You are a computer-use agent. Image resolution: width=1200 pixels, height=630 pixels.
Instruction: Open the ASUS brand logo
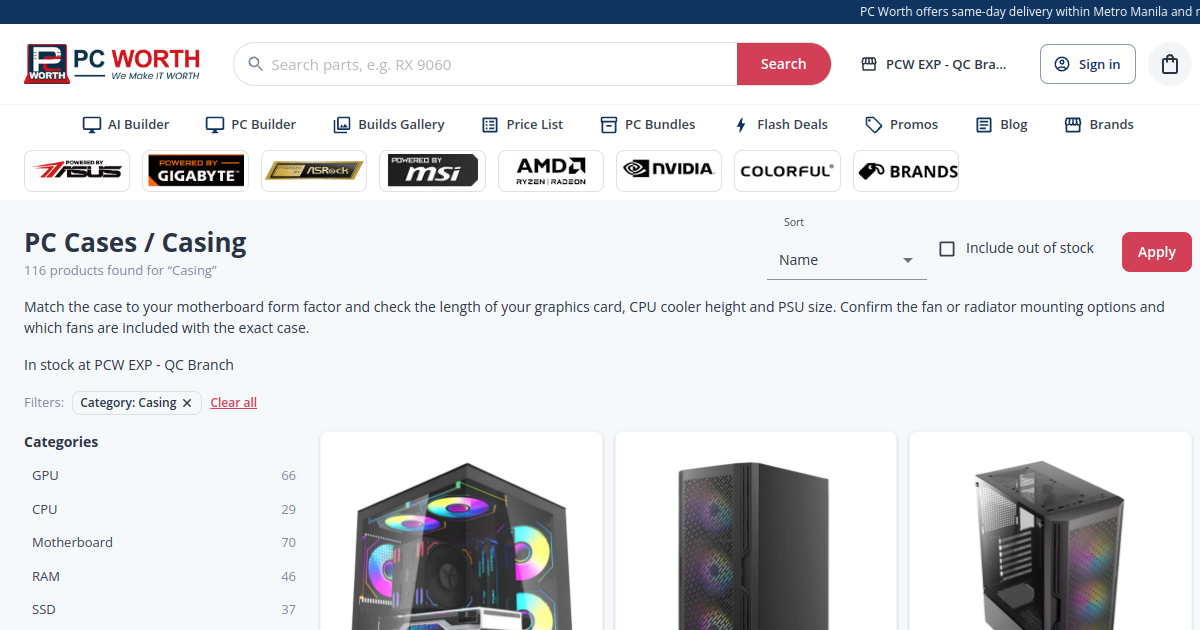point(77,171)
